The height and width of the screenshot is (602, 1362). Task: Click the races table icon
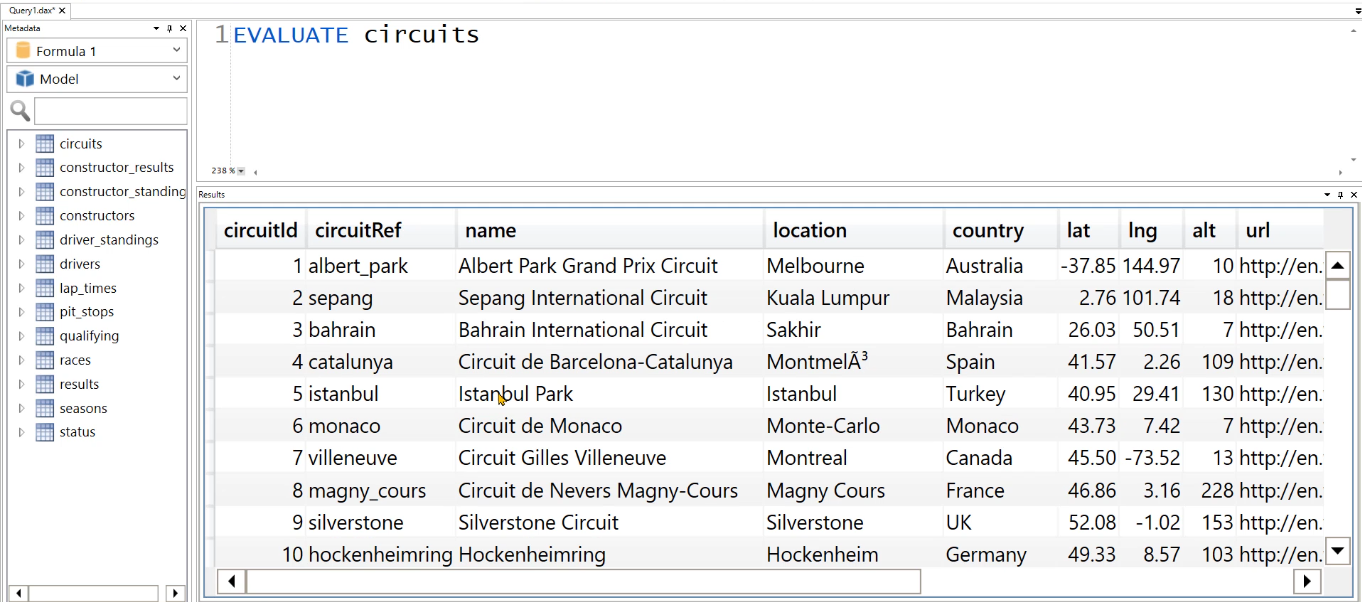click(x=44, y=360)
